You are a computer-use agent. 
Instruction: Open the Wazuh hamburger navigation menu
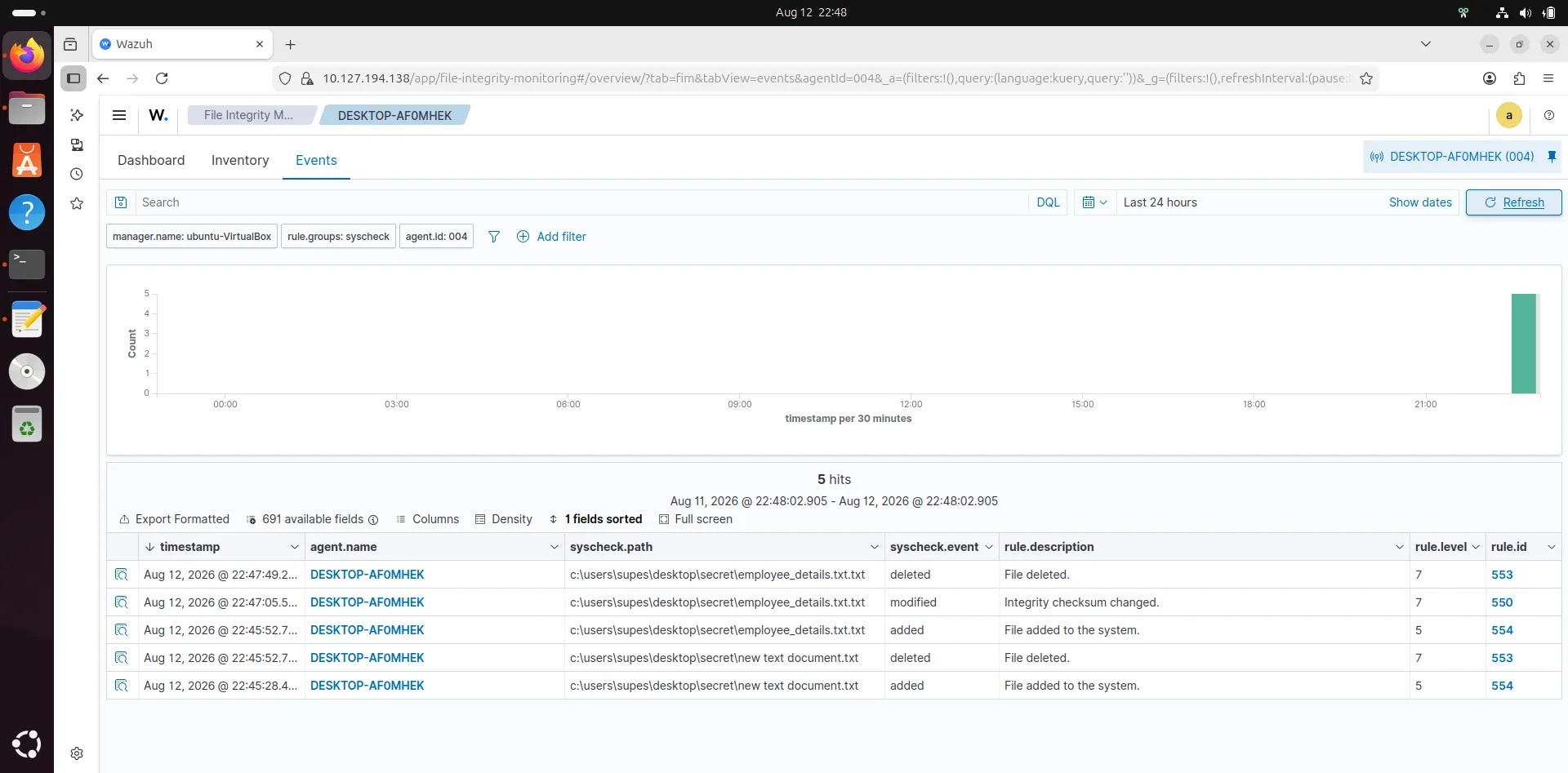tap(119, 115)
